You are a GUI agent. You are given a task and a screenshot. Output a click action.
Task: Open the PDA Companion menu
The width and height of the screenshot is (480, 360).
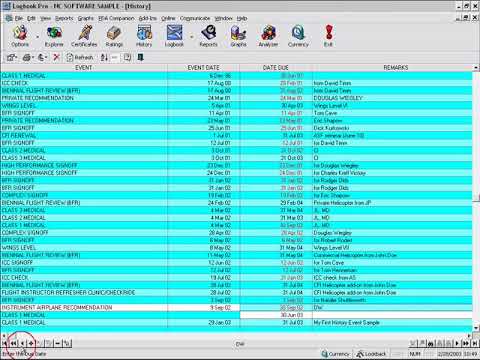click(x=116, y=18)
